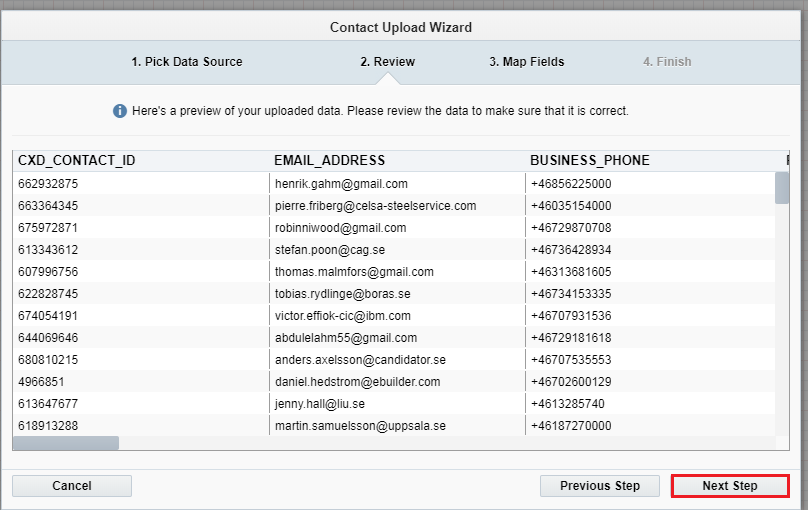Click the CXD_CONTACT_ID column header

click(77, 160)
